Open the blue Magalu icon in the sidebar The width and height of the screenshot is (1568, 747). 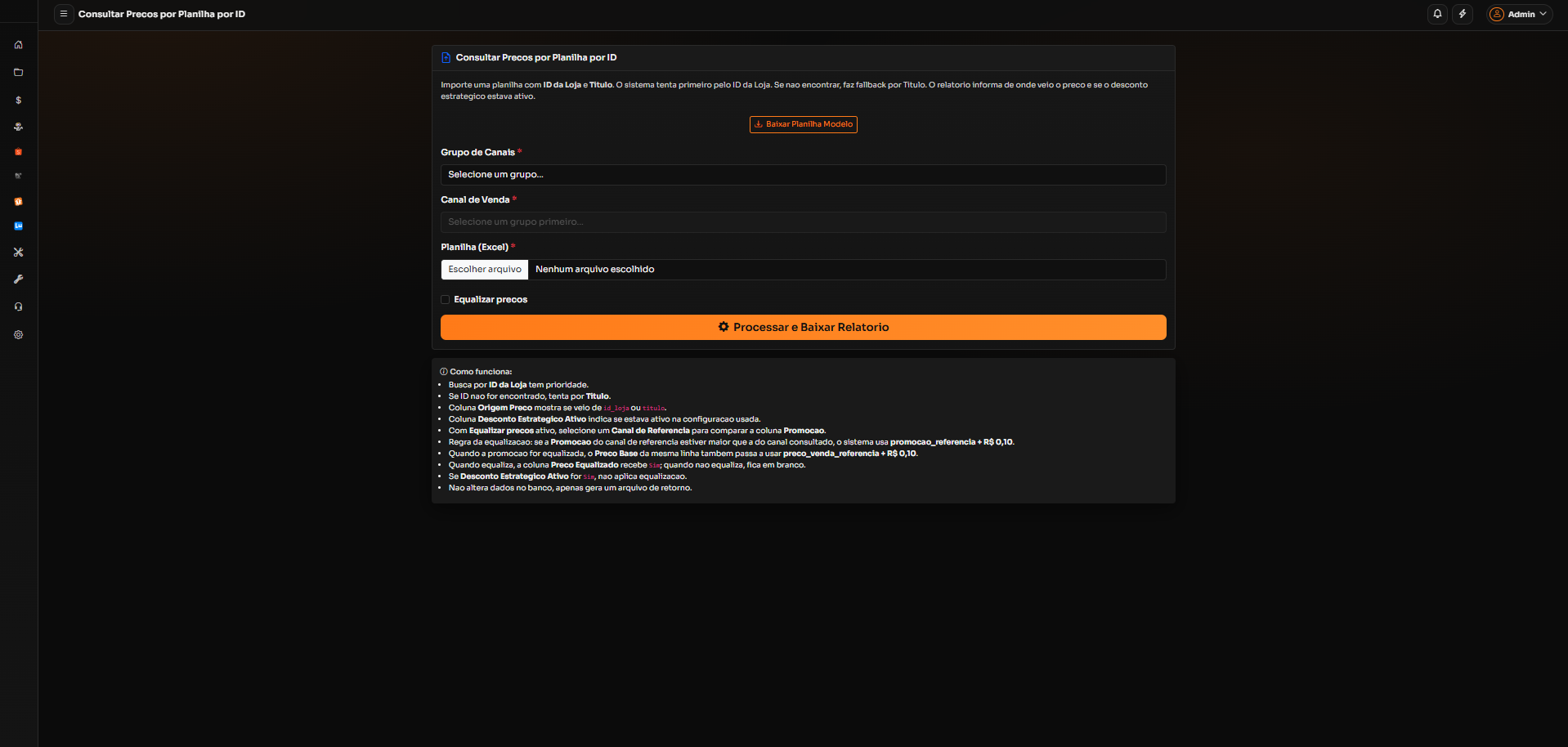pos(18,226)
